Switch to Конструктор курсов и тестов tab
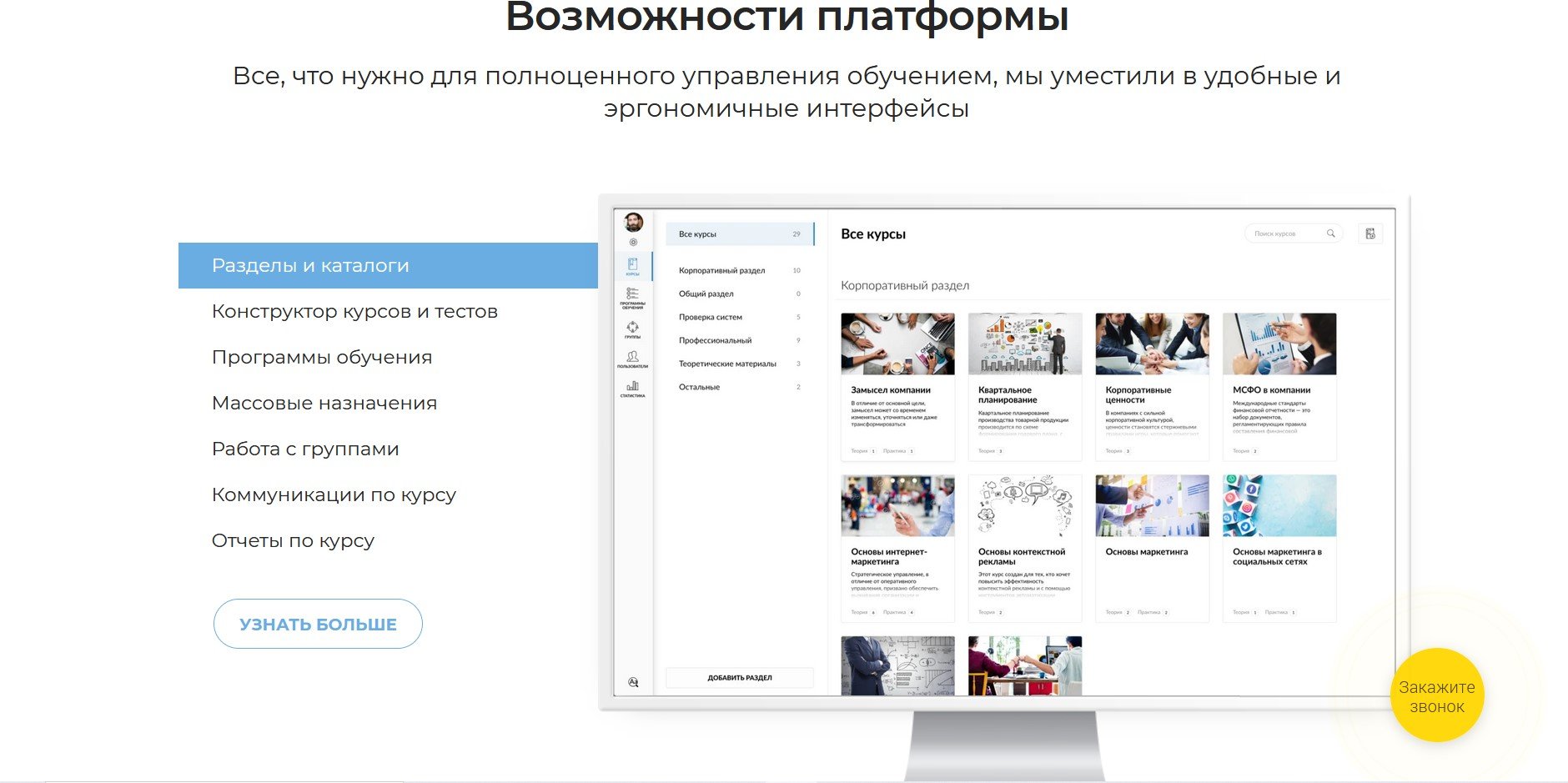 point(354,311)
